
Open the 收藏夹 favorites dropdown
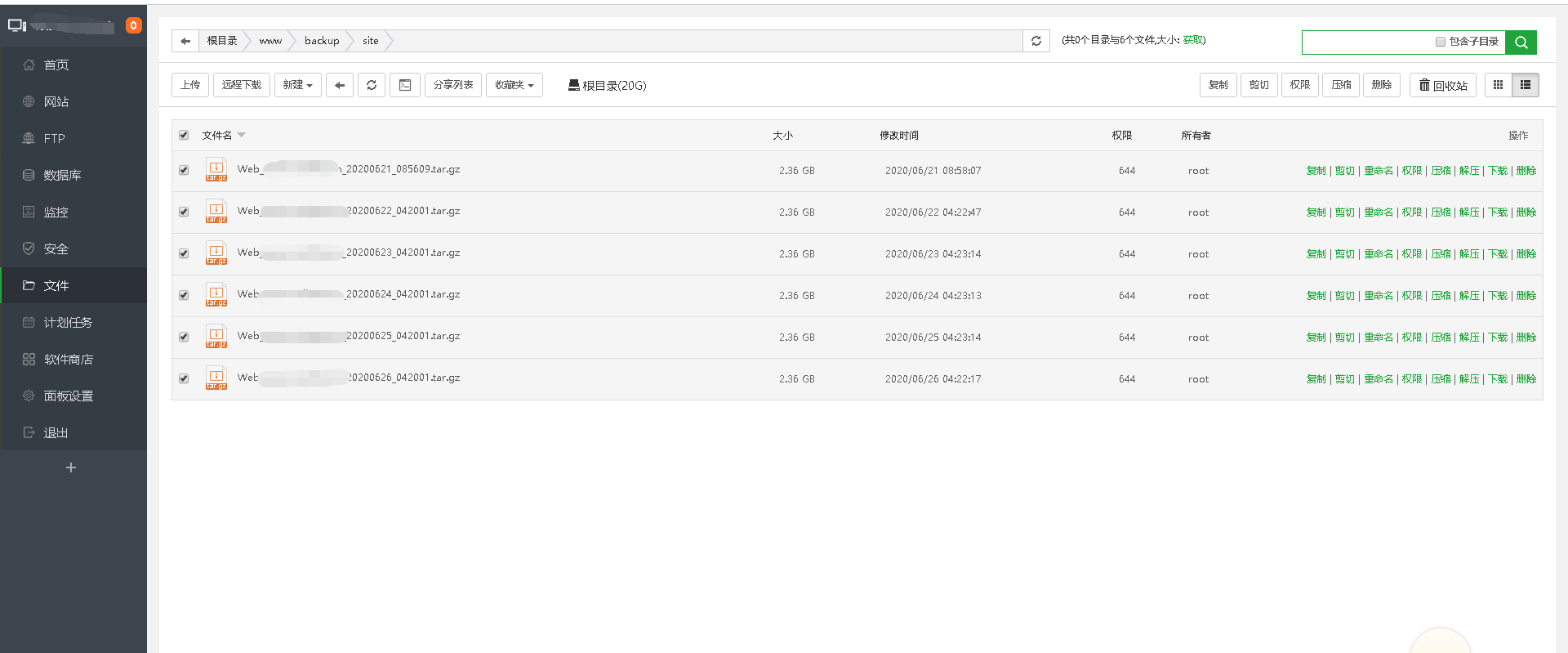pos(514,85)
